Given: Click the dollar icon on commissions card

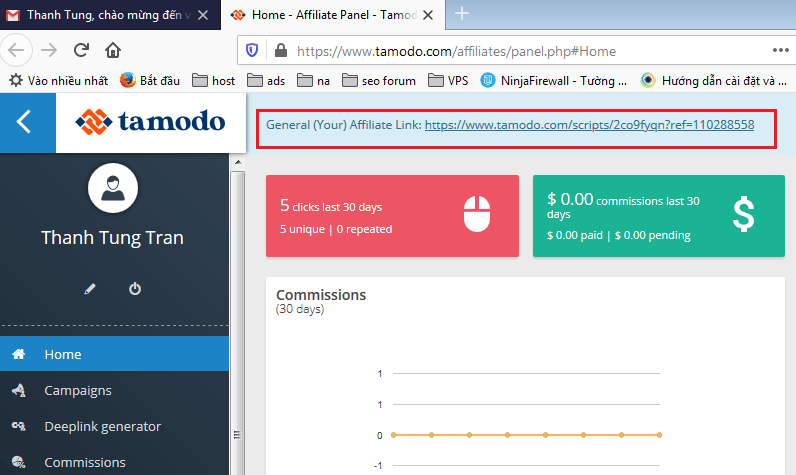Looking at the screenshot, I should point(744,214).
